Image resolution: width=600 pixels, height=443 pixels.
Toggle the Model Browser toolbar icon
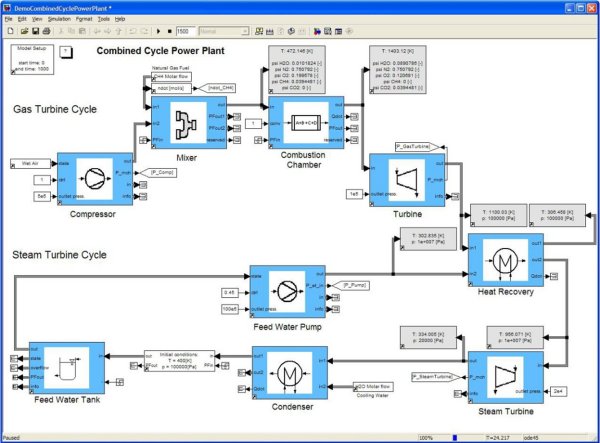[339, 31]
